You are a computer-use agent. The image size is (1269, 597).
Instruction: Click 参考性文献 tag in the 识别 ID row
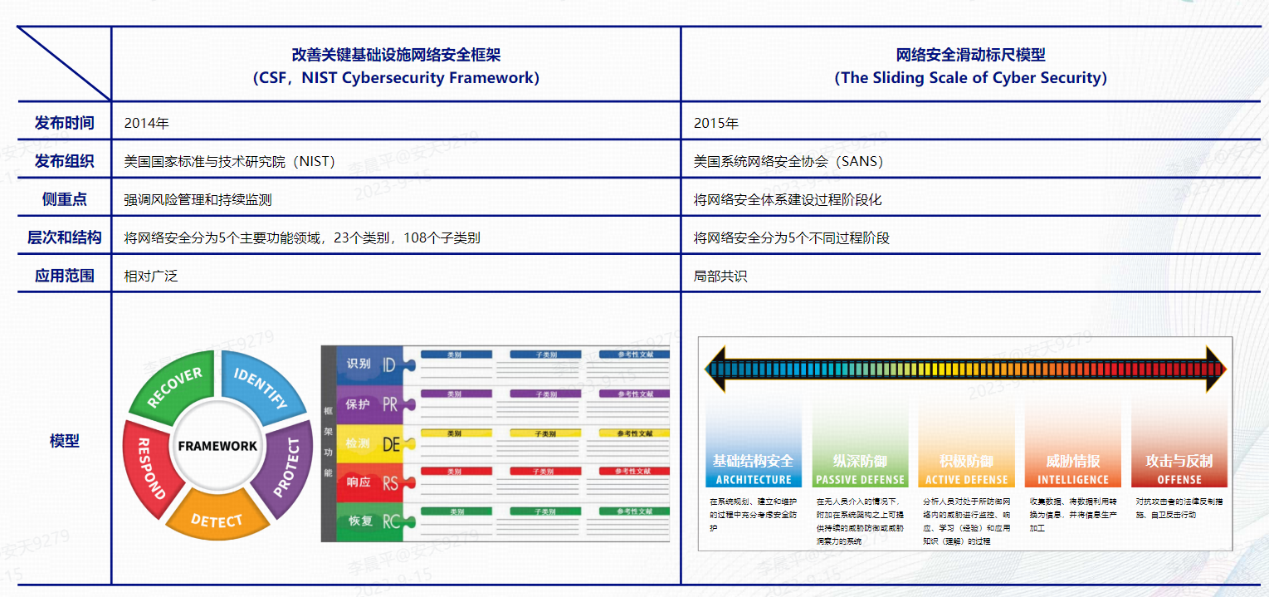click(634, 354)
